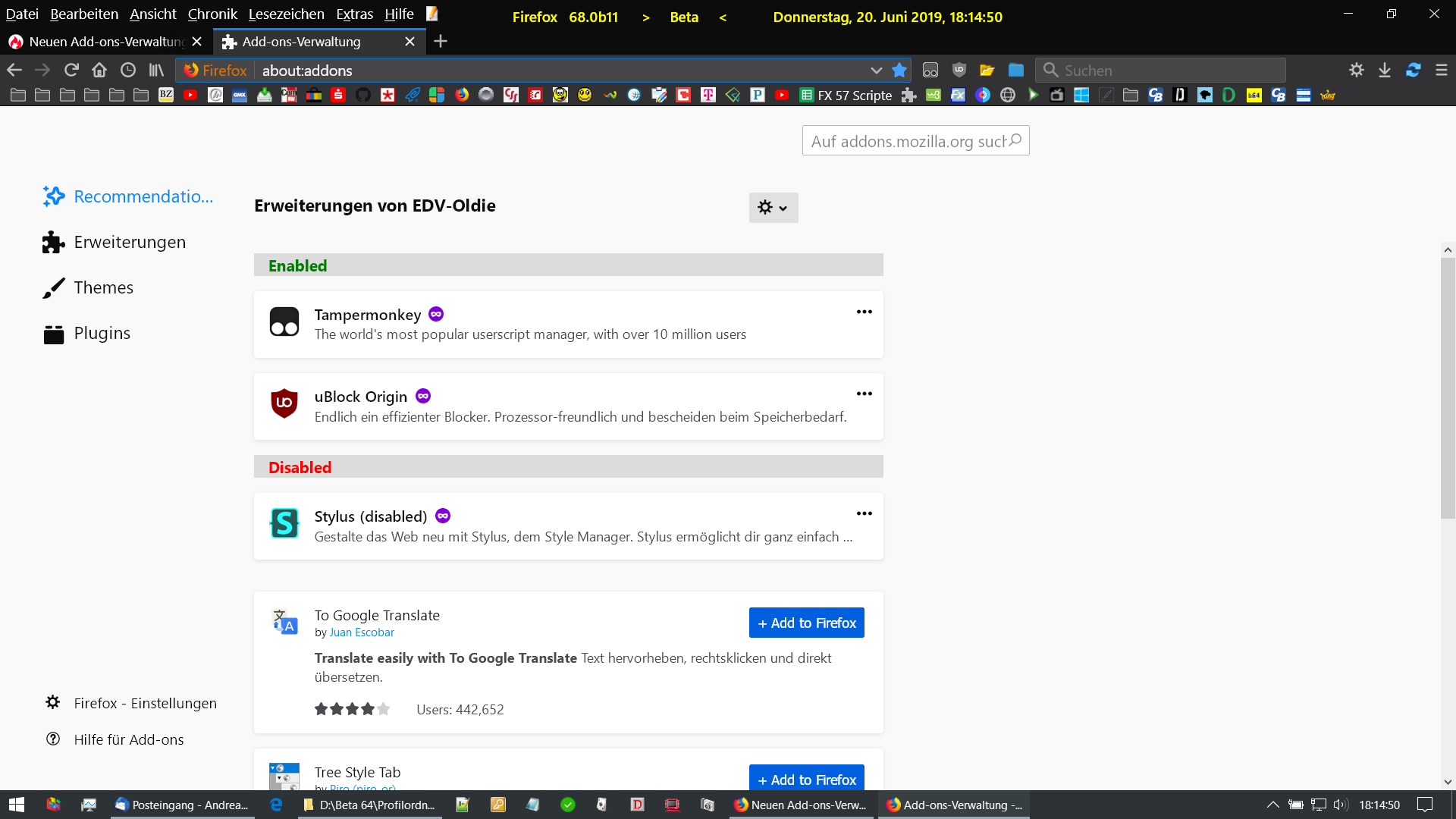Viewport: 1456px width, 819px height.
Task: Click the addons.mozilla.org search field
Action: pyautogui.click(x=907, y=141)
